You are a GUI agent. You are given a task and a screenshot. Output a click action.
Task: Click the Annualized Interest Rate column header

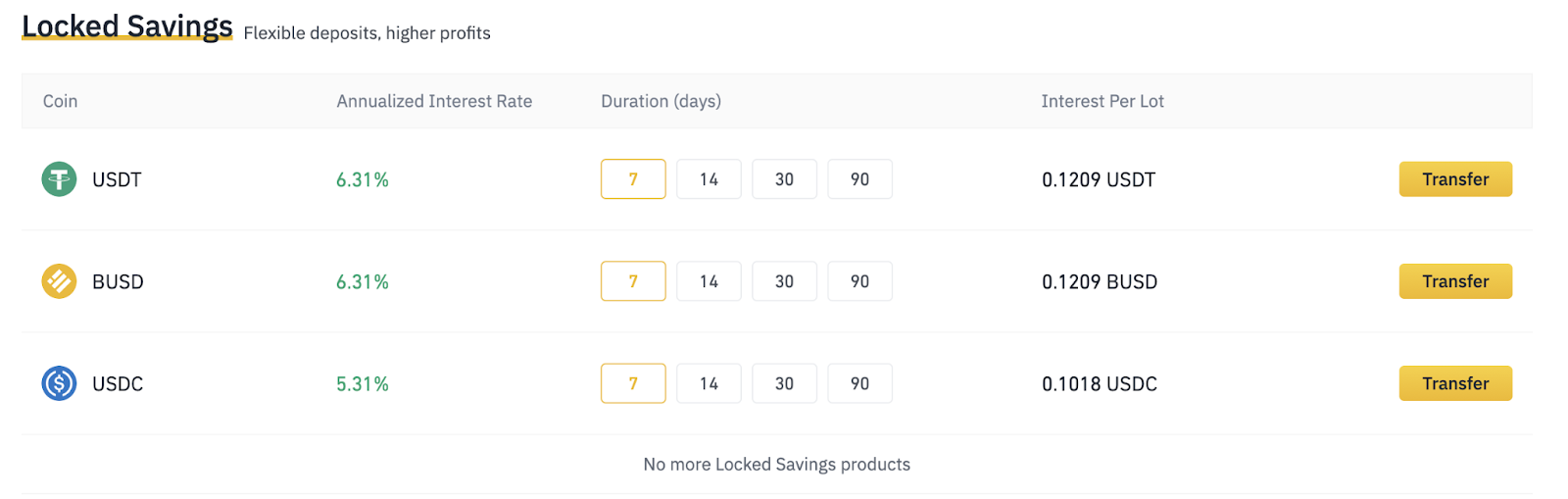coord(434,101)
